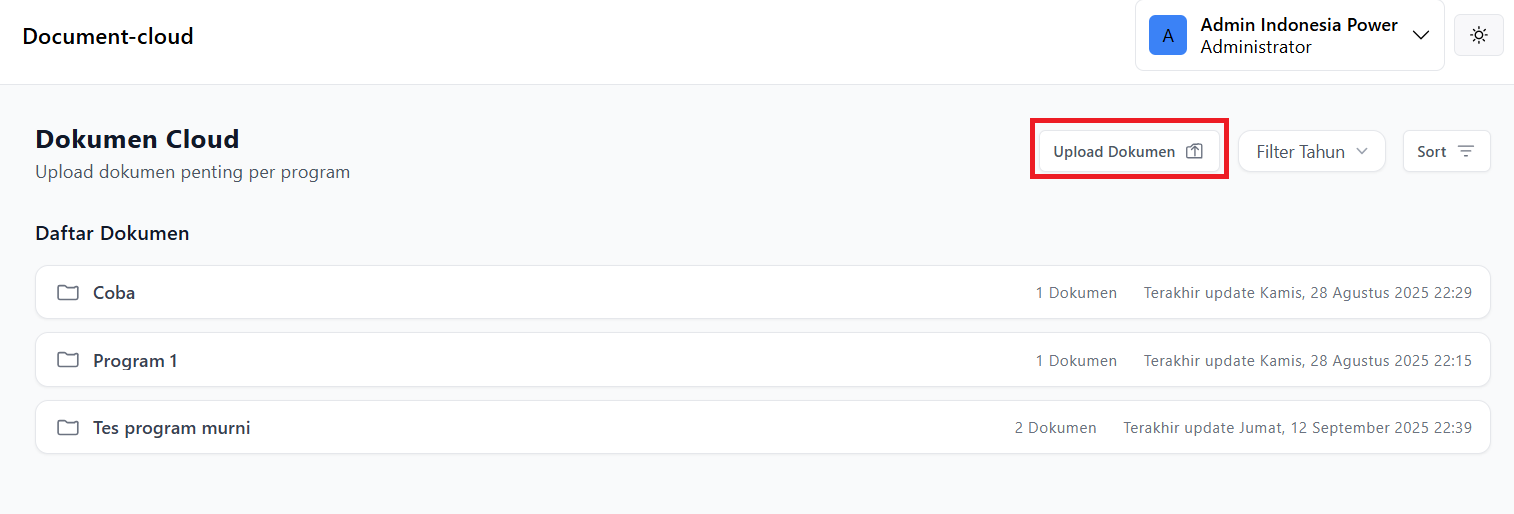1514x514 pixels.
Task: Click the Document-cloud app title
Action: [108, 37]
